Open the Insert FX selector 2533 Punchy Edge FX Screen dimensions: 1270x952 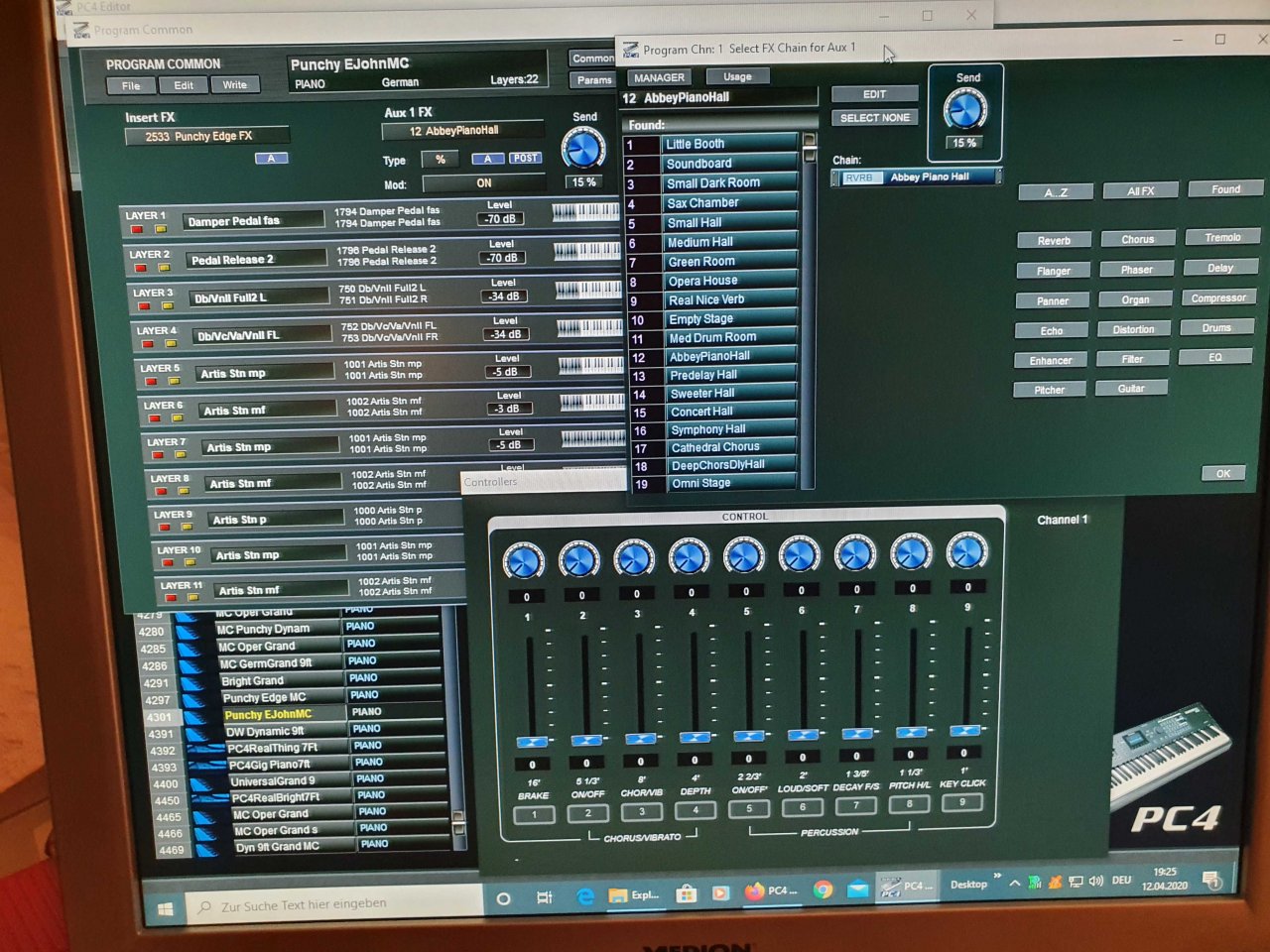(207, 136)
